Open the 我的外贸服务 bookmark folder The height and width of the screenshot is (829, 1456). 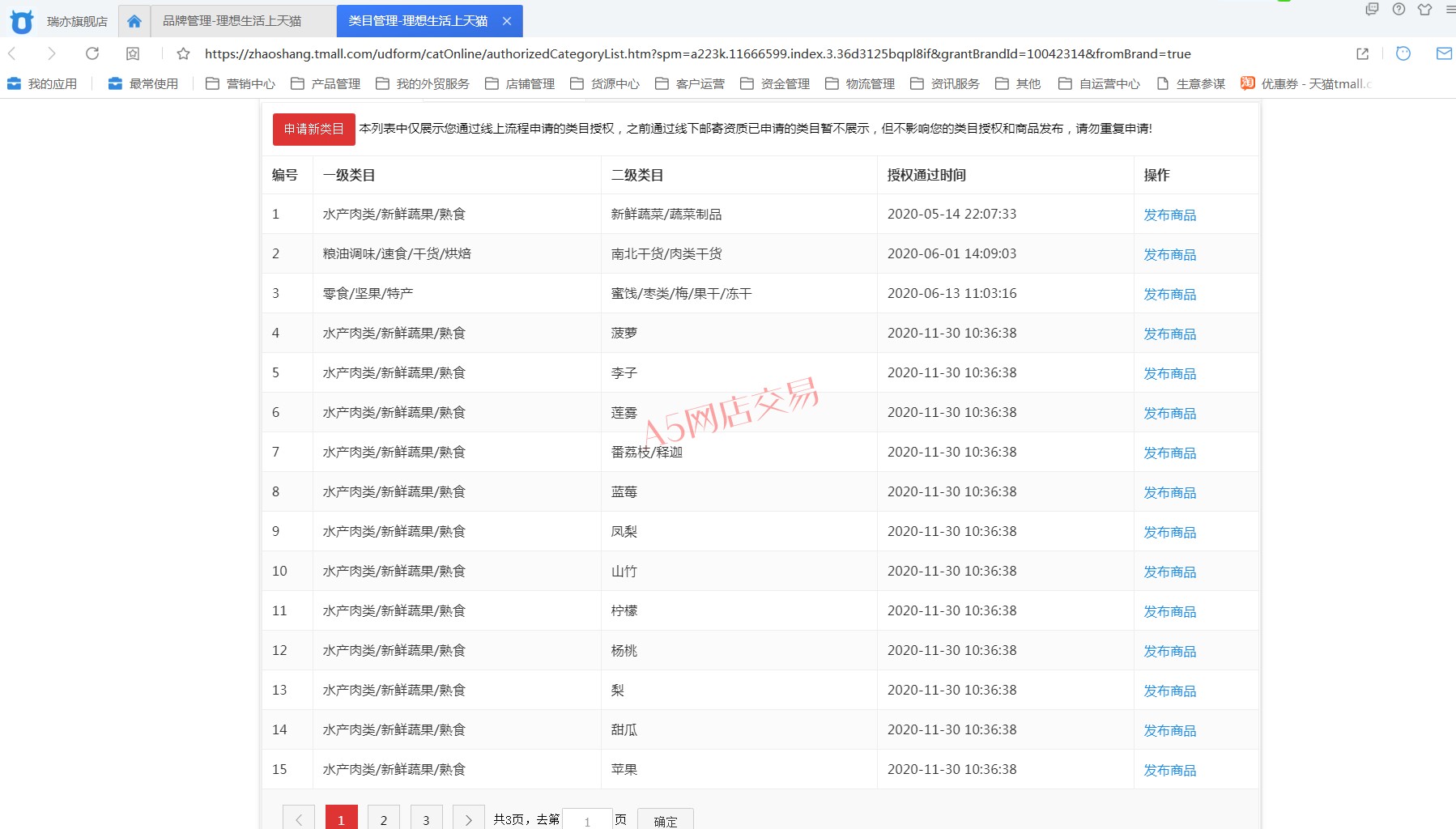(x=423, y=83)
